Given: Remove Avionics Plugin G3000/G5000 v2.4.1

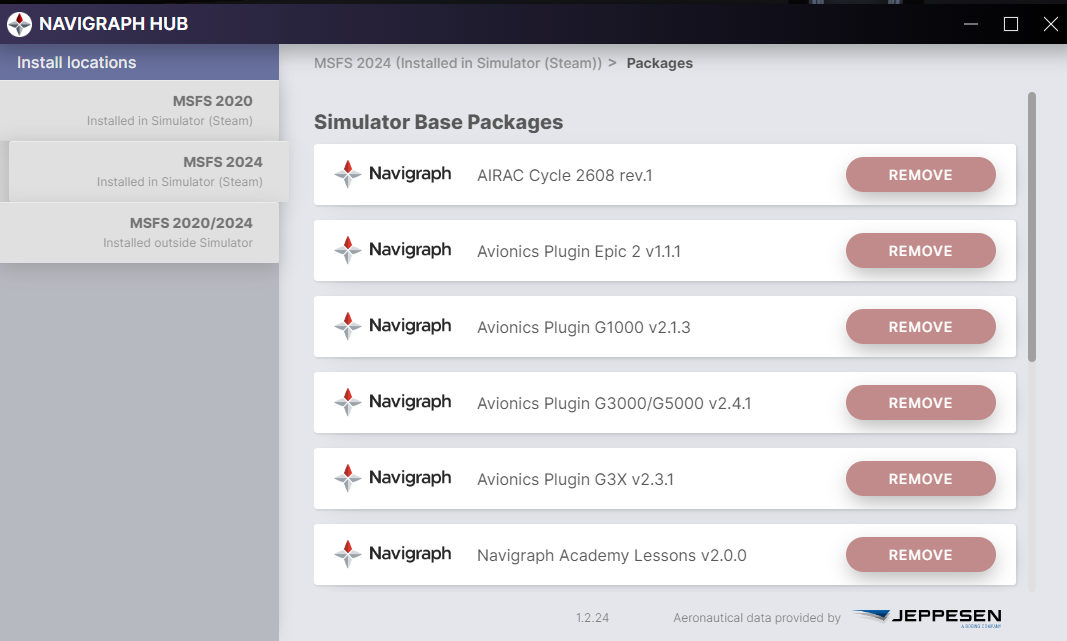Looking at the screenshot, I should click(x=920, y=403).
